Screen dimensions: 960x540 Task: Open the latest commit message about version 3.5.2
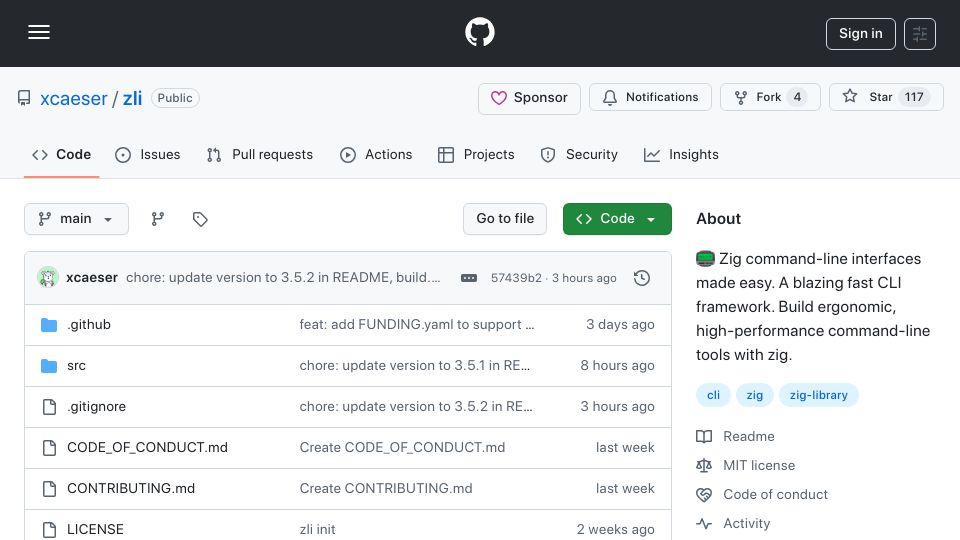[283, 277]
